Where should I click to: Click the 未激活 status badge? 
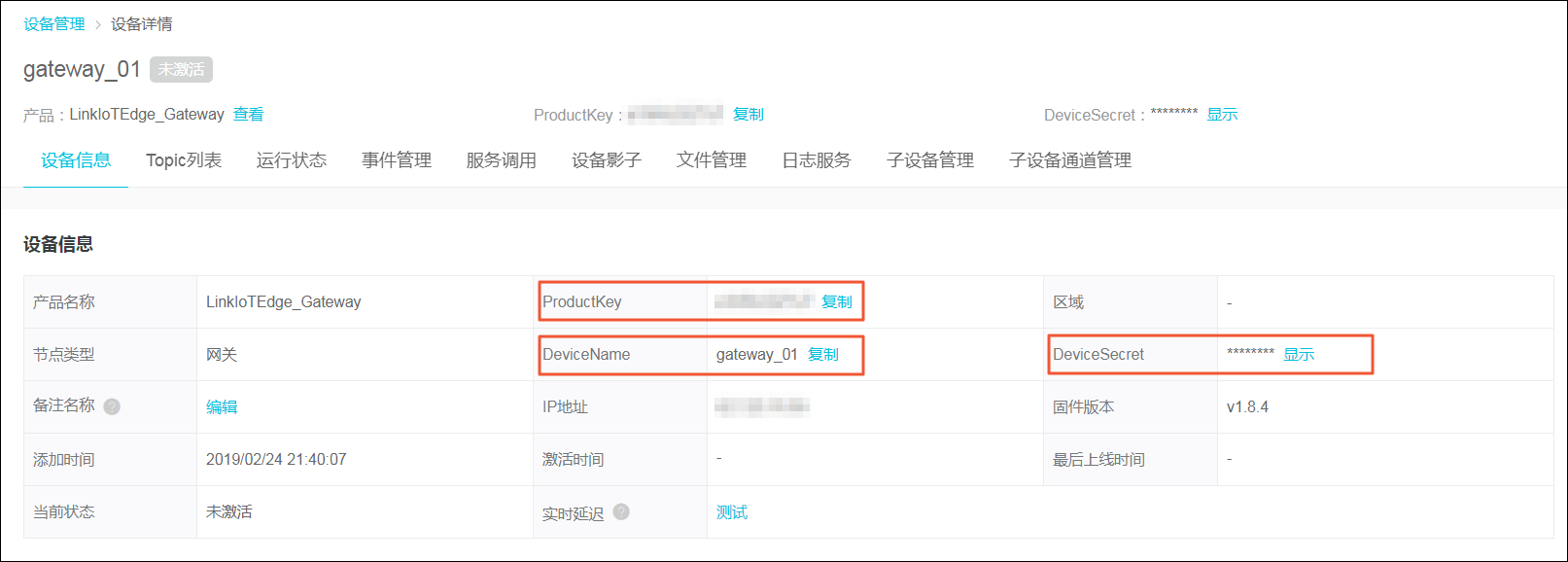[x=181, y=69]
